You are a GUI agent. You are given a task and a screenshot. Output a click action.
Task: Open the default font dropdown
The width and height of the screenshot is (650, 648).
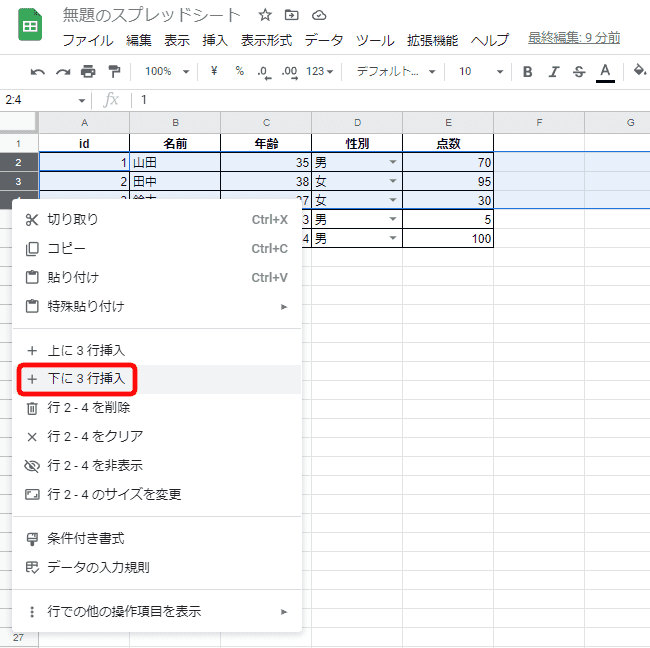point(395,71)
